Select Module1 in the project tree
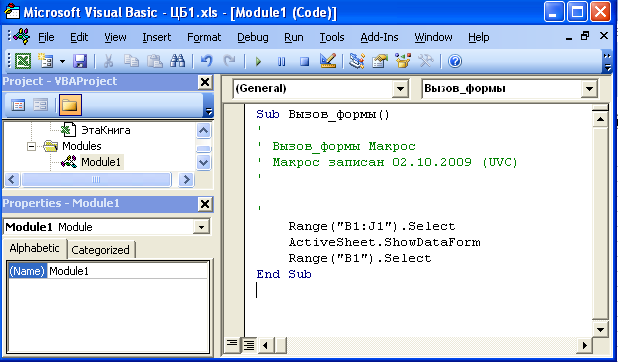This screenshot has width=618, height=362. tap(101, 162)
